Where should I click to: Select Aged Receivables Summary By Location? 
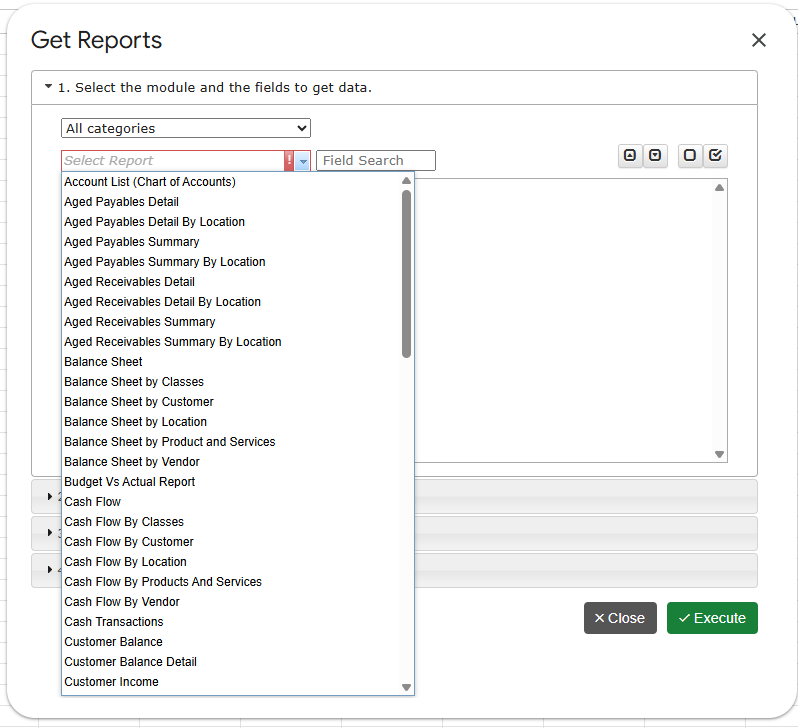pyautogui.click(x=232, y=342)
